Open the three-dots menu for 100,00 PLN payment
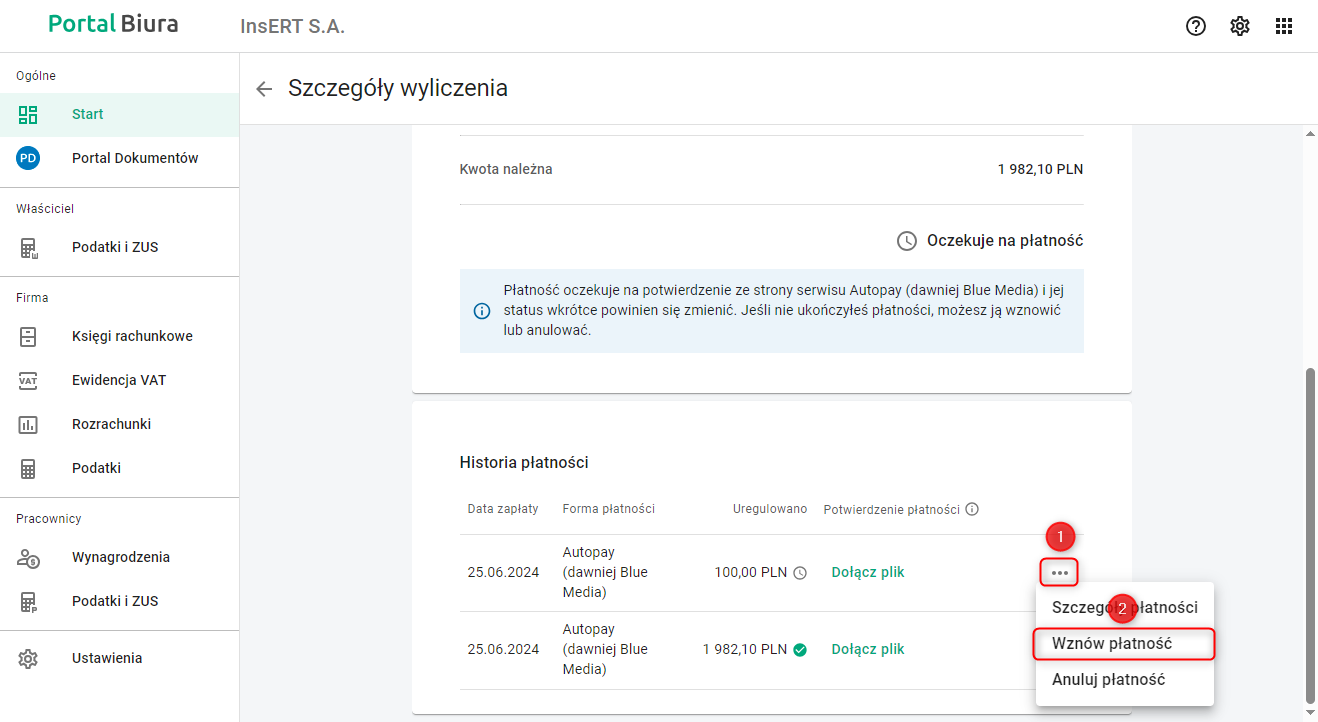This screenshot has width=1318, height=722. (1060, 573)
